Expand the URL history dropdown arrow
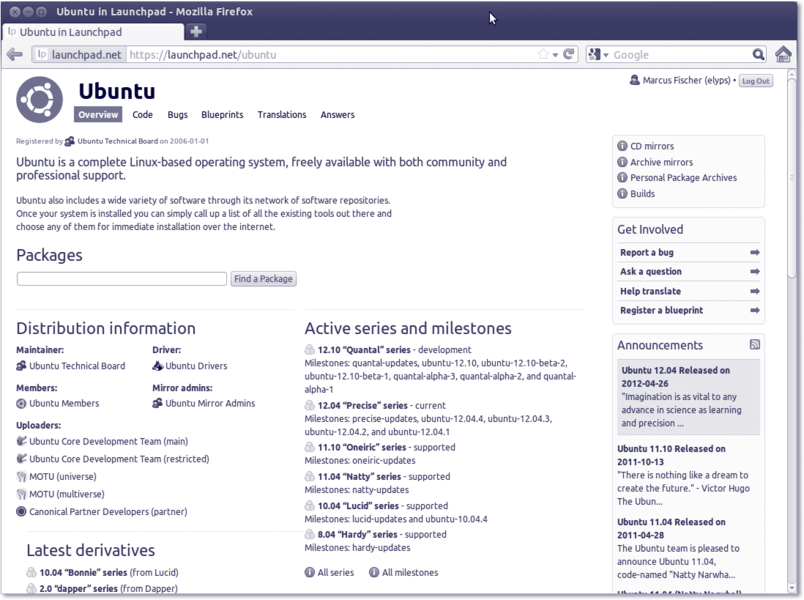804x600 pixels. (x=556, y=55)
